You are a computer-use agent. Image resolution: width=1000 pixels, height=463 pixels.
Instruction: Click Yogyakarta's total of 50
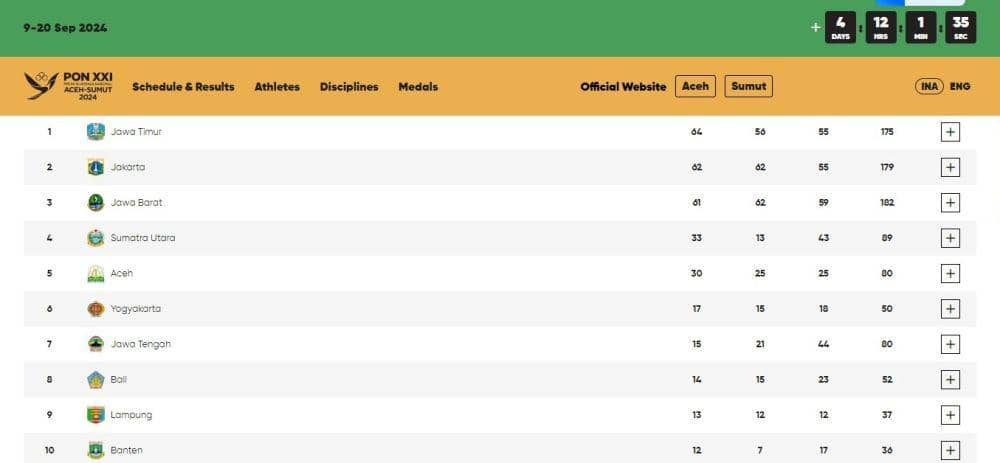coord(886,309)
